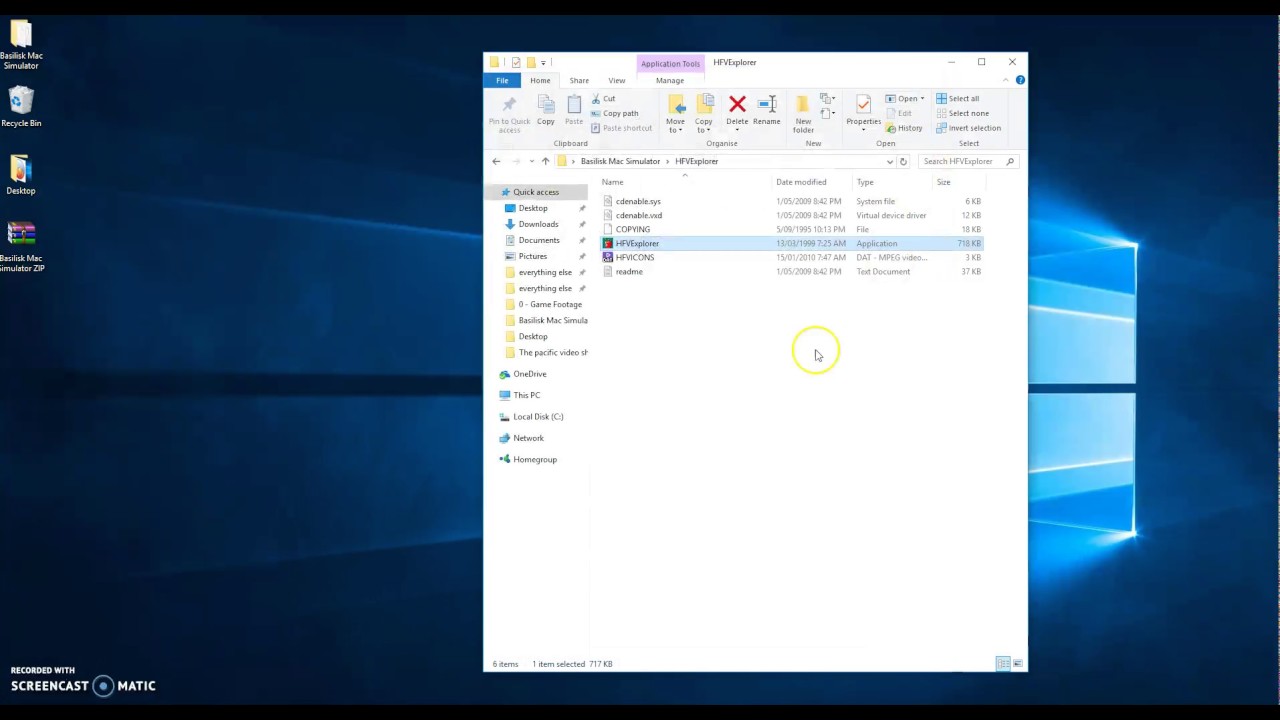Image resolution: width=1280 pixels, height=720 pixels.
Task: Create a New folder from the ribbon
Action: [x=803, y=114]
